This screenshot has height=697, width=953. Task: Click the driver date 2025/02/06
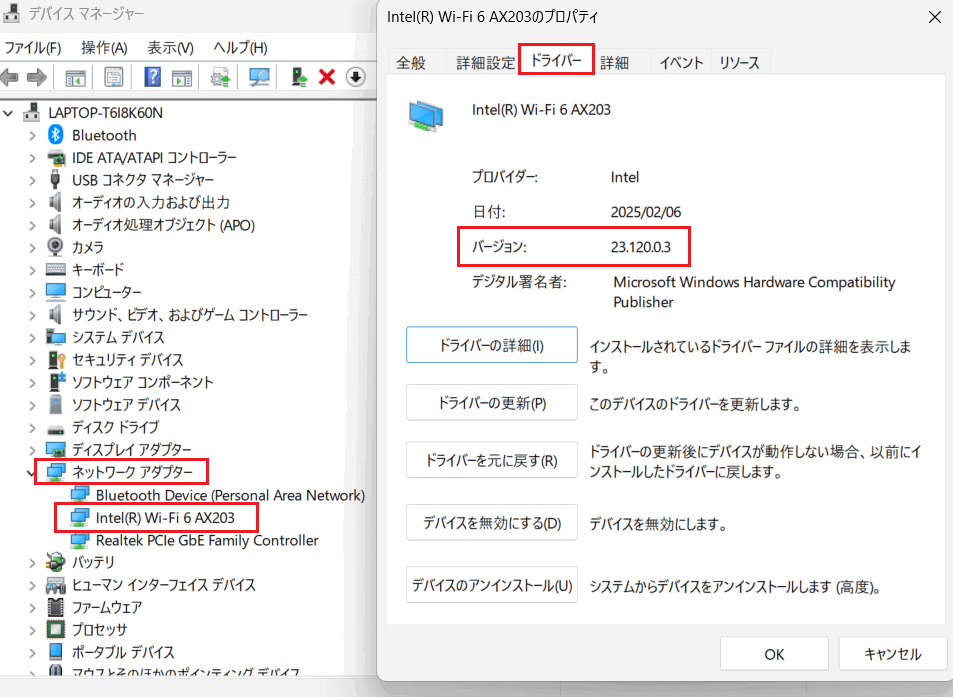coord(645,212)
